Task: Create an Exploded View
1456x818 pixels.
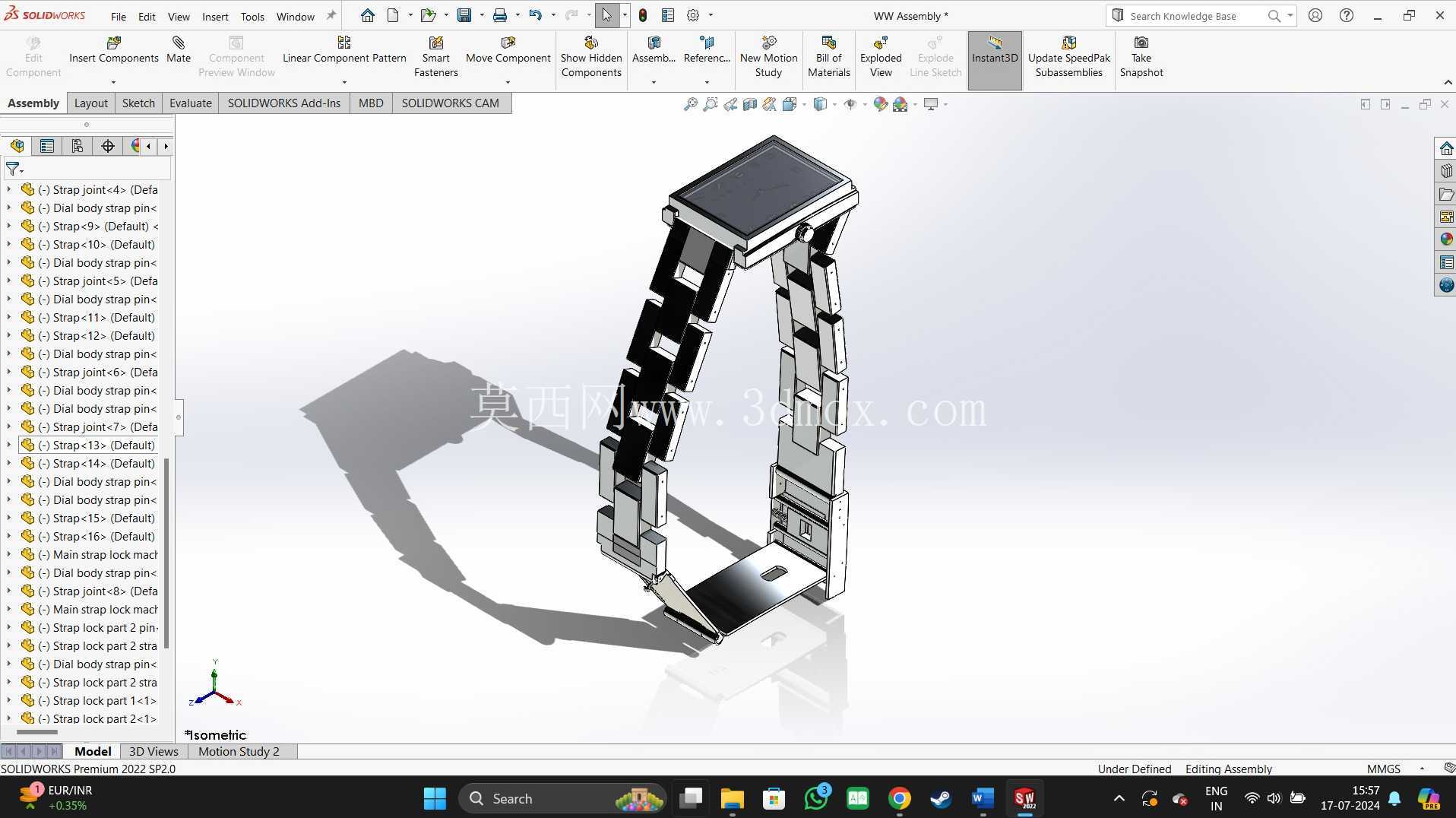Action: point(881,57)
